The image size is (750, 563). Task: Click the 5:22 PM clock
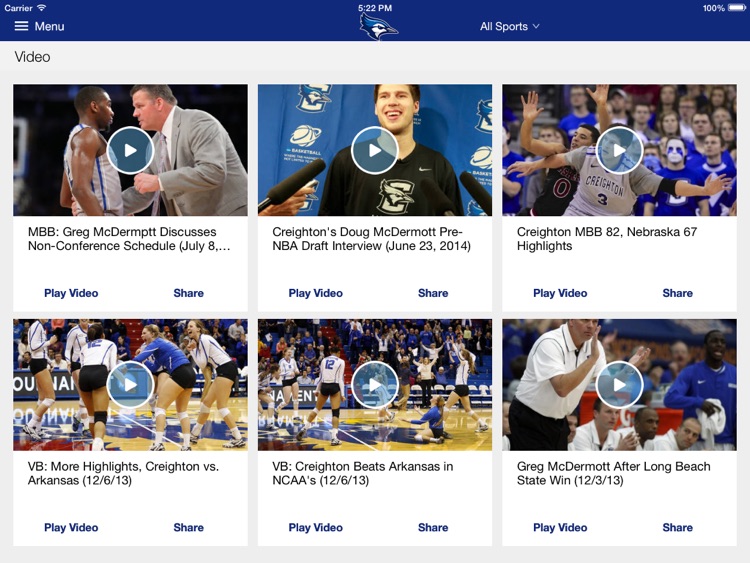point(375,8)
